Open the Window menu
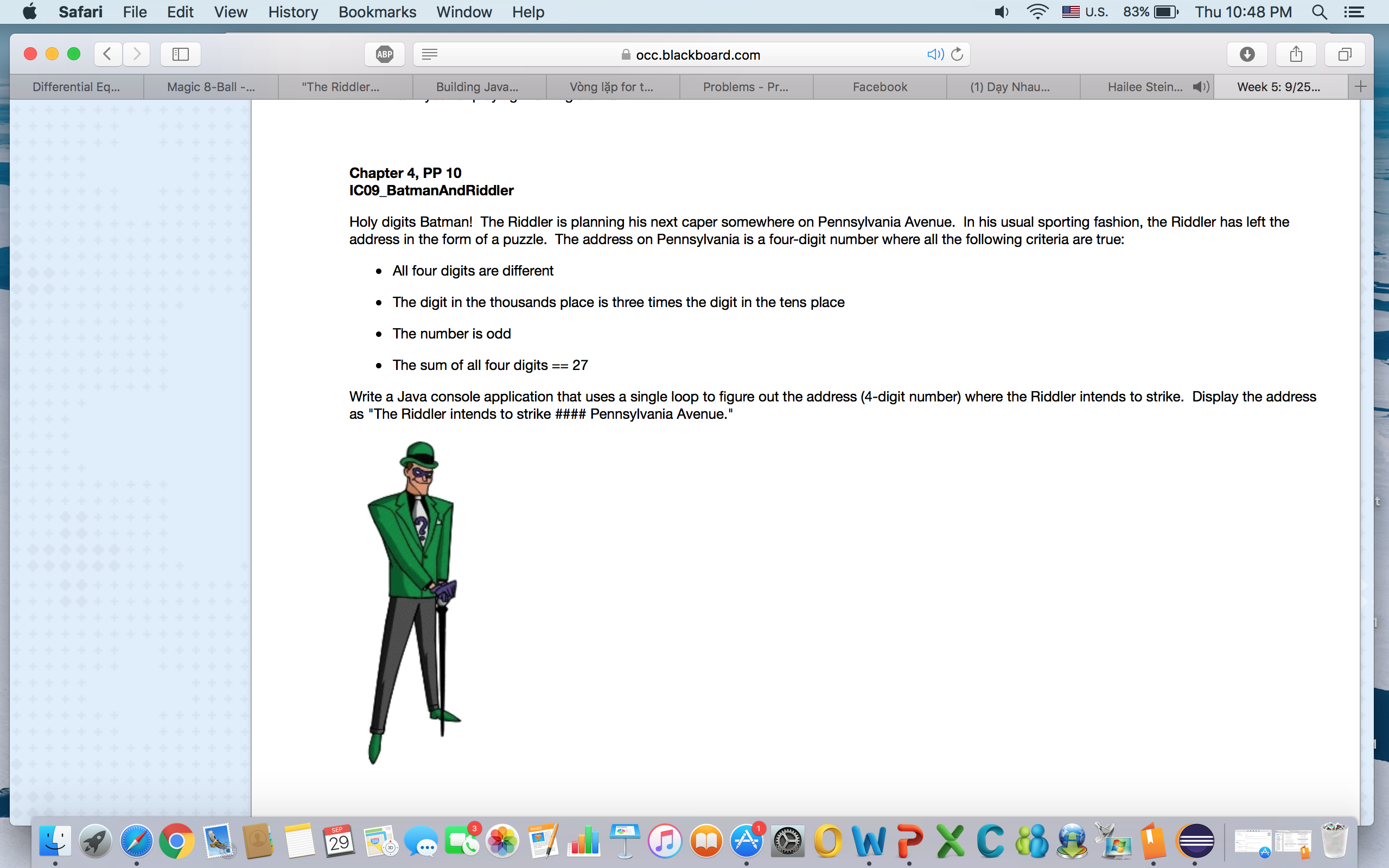Viewport: 1389px width, 868px height. [464, 11]
